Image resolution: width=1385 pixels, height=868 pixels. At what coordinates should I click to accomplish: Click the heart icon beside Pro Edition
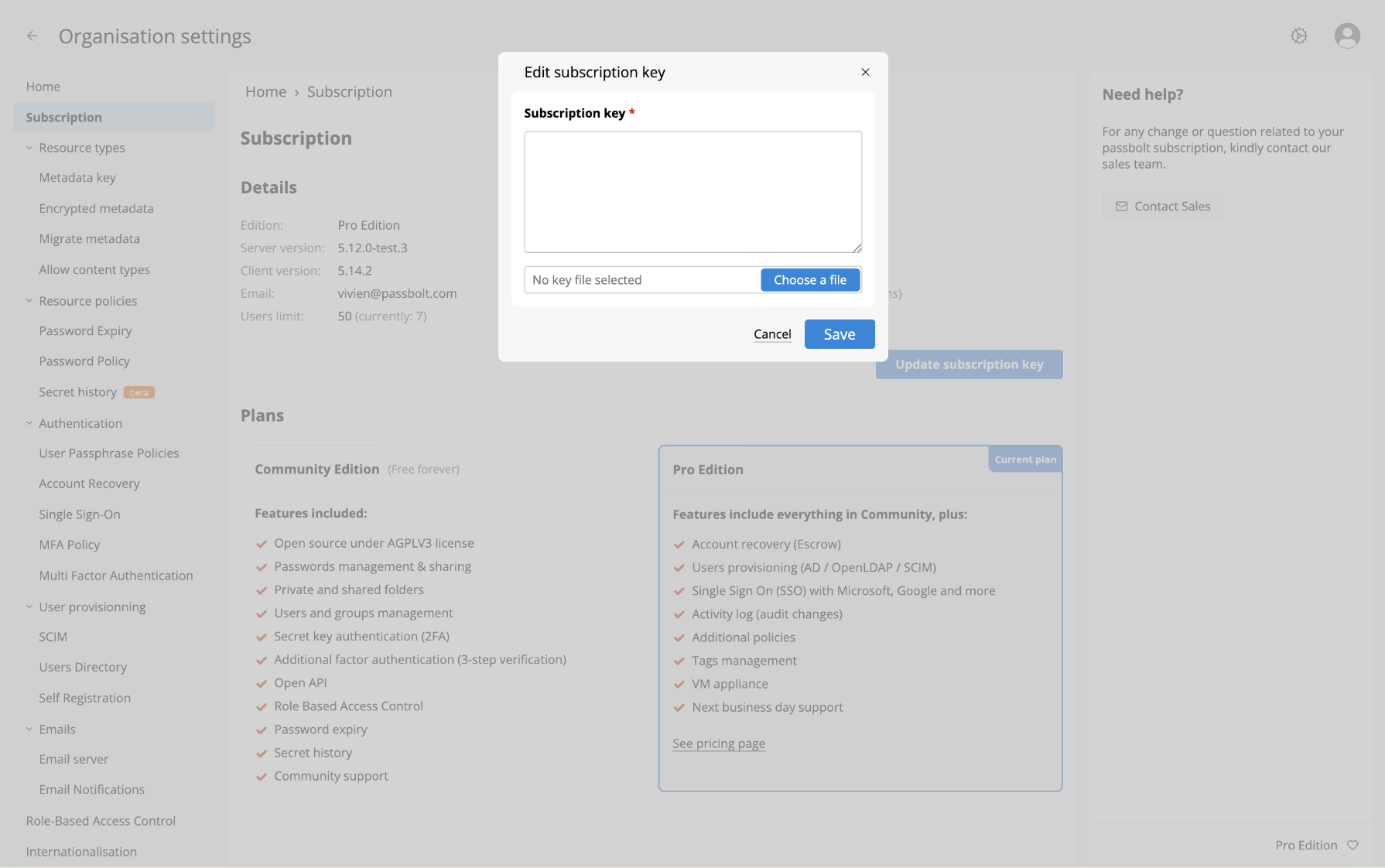point(1353,845)
